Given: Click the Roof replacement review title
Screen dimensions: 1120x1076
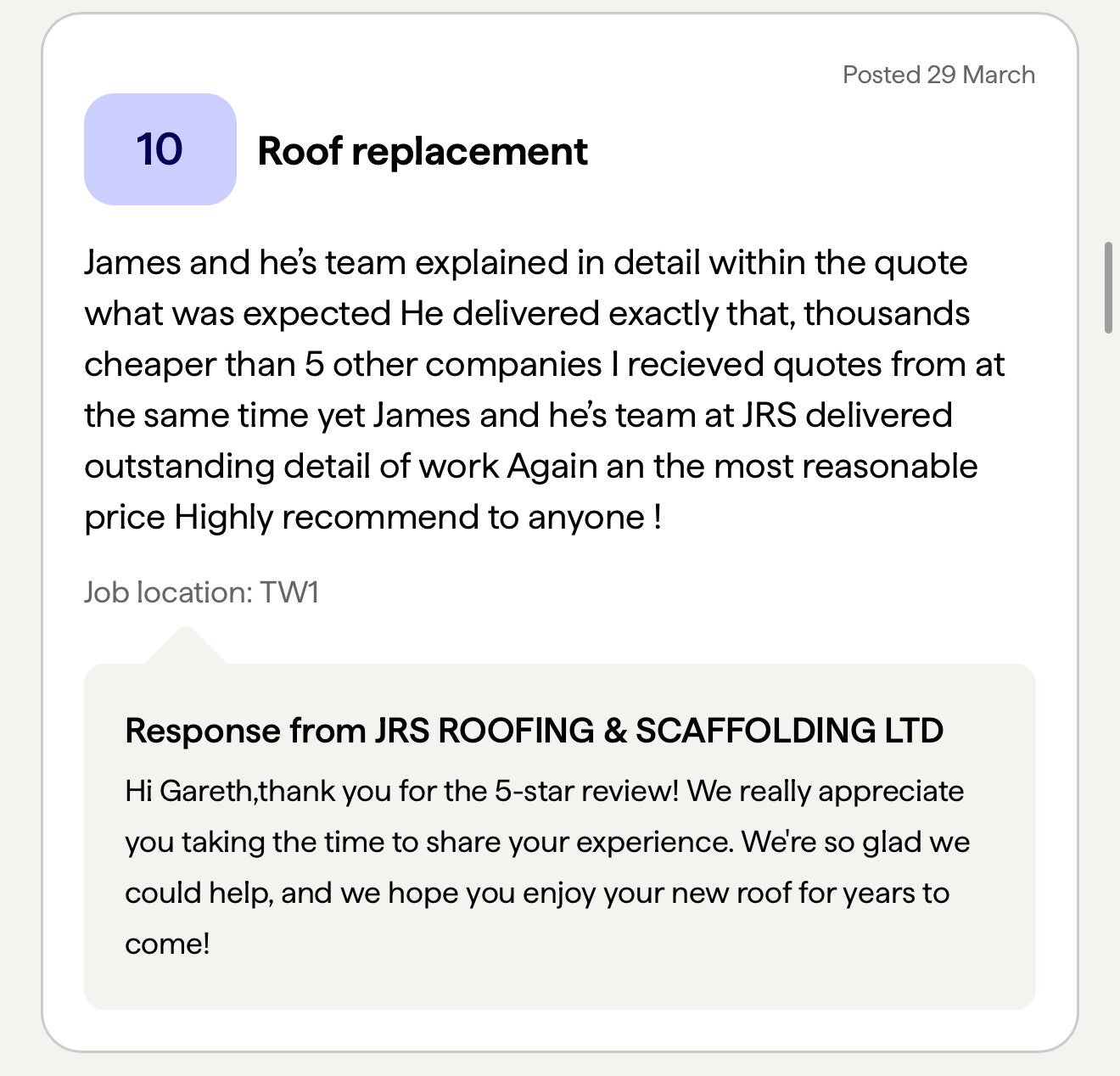Looking at the screenshot, I should point(422,152).
